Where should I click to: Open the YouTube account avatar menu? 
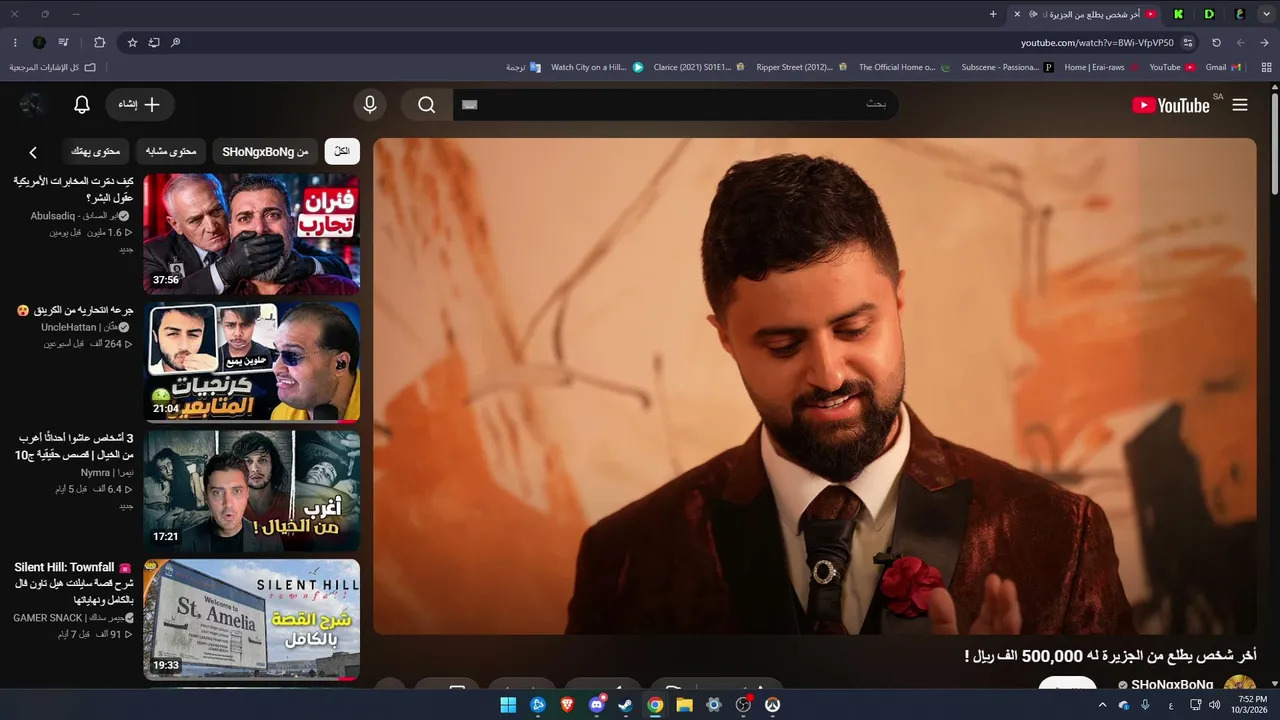pyautogui.click(x=32, y=105)
